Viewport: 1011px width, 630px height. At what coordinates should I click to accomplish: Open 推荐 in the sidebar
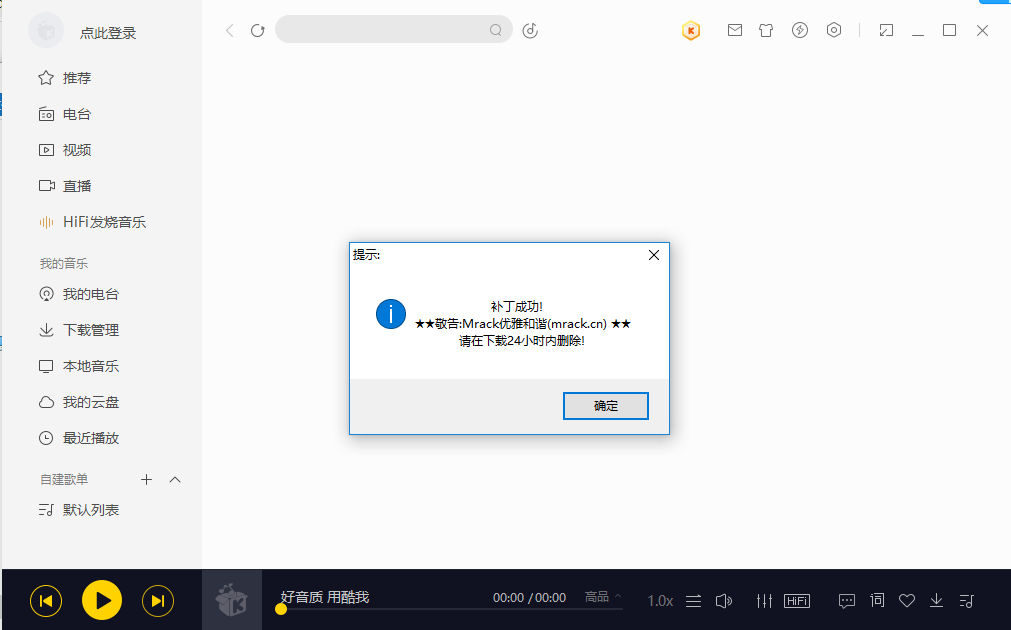(64, 78)
